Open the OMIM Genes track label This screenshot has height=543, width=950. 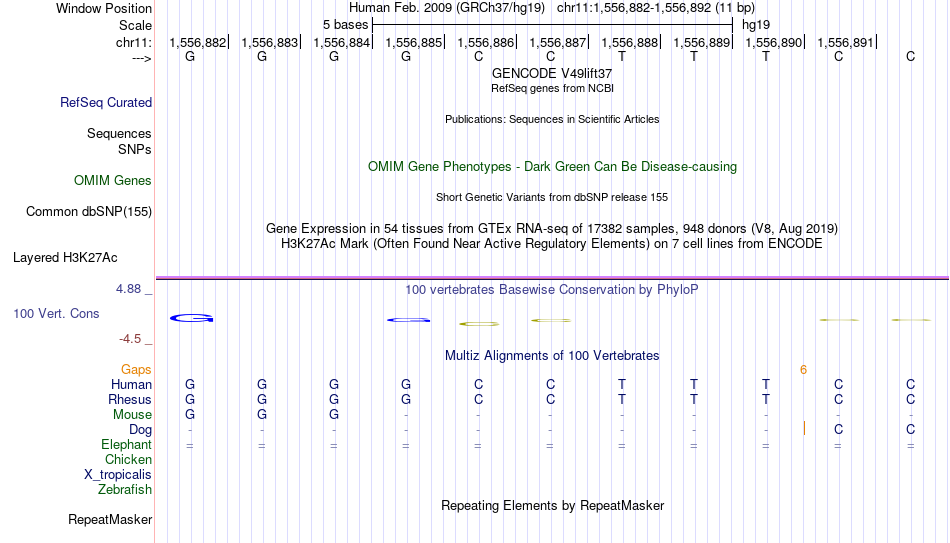(x=113, y=181)
